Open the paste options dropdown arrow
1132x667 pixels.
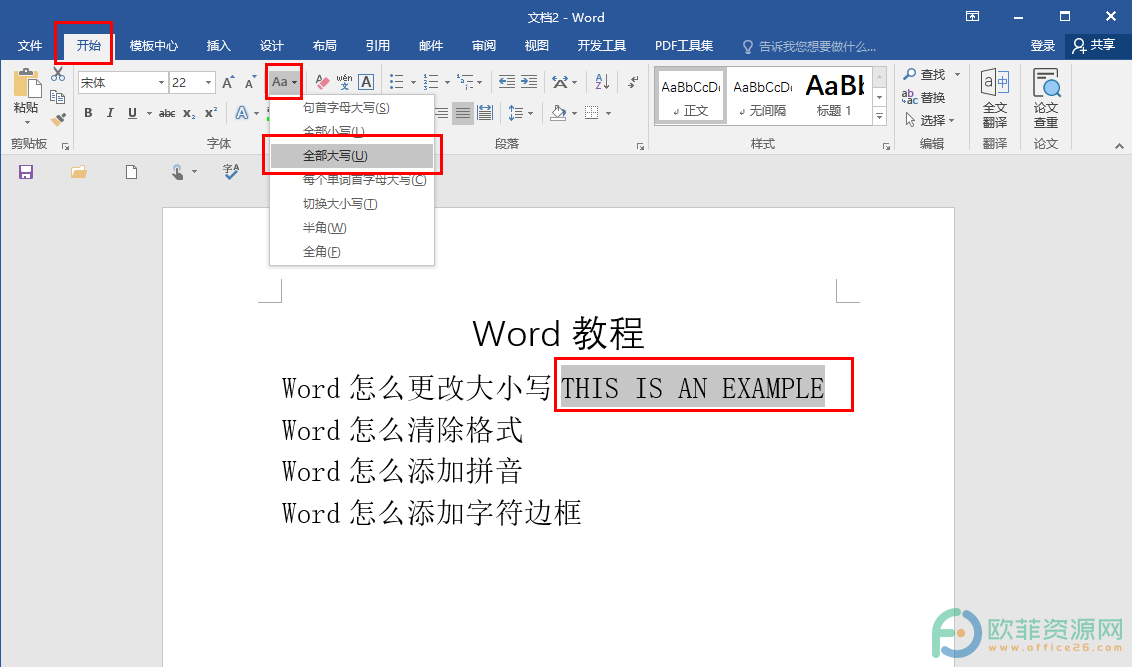tap(27, 122)
